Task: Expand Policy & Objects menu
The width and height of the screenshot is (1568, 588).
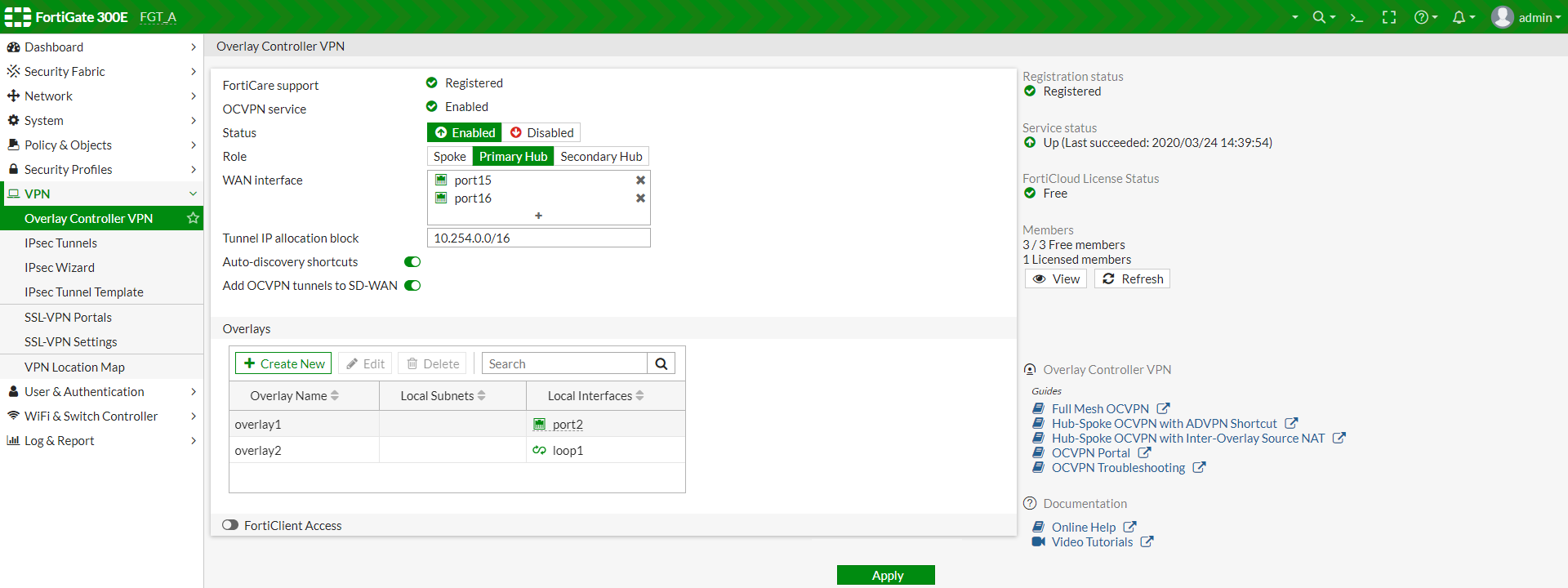Action: pyautogui.click(x=101, y=145)
